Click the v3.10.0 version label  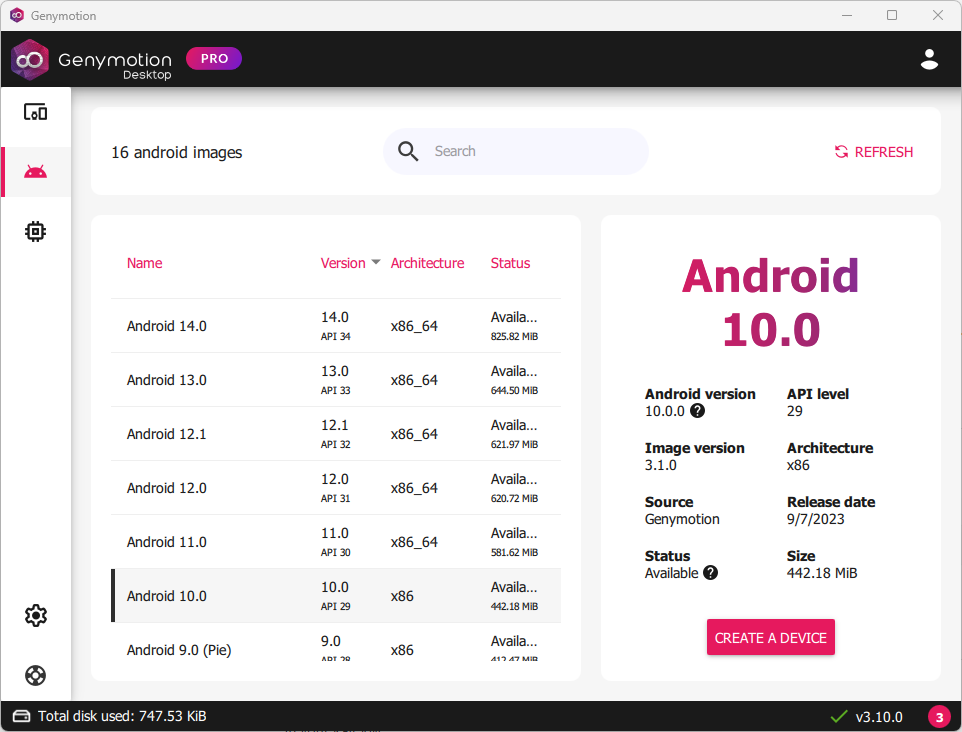pos(879,717)
